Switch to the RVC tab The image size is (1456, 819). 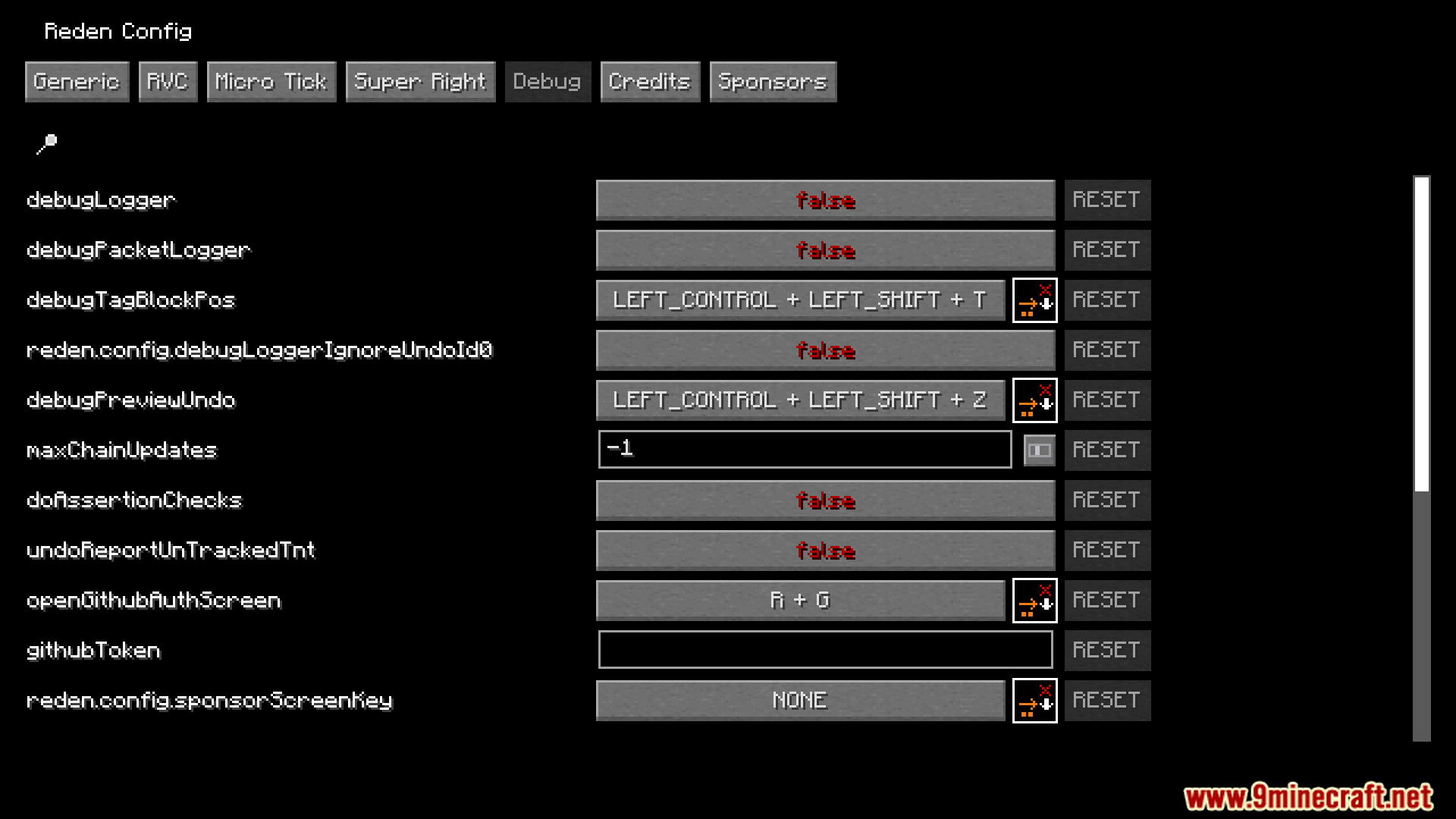(166, 81)
